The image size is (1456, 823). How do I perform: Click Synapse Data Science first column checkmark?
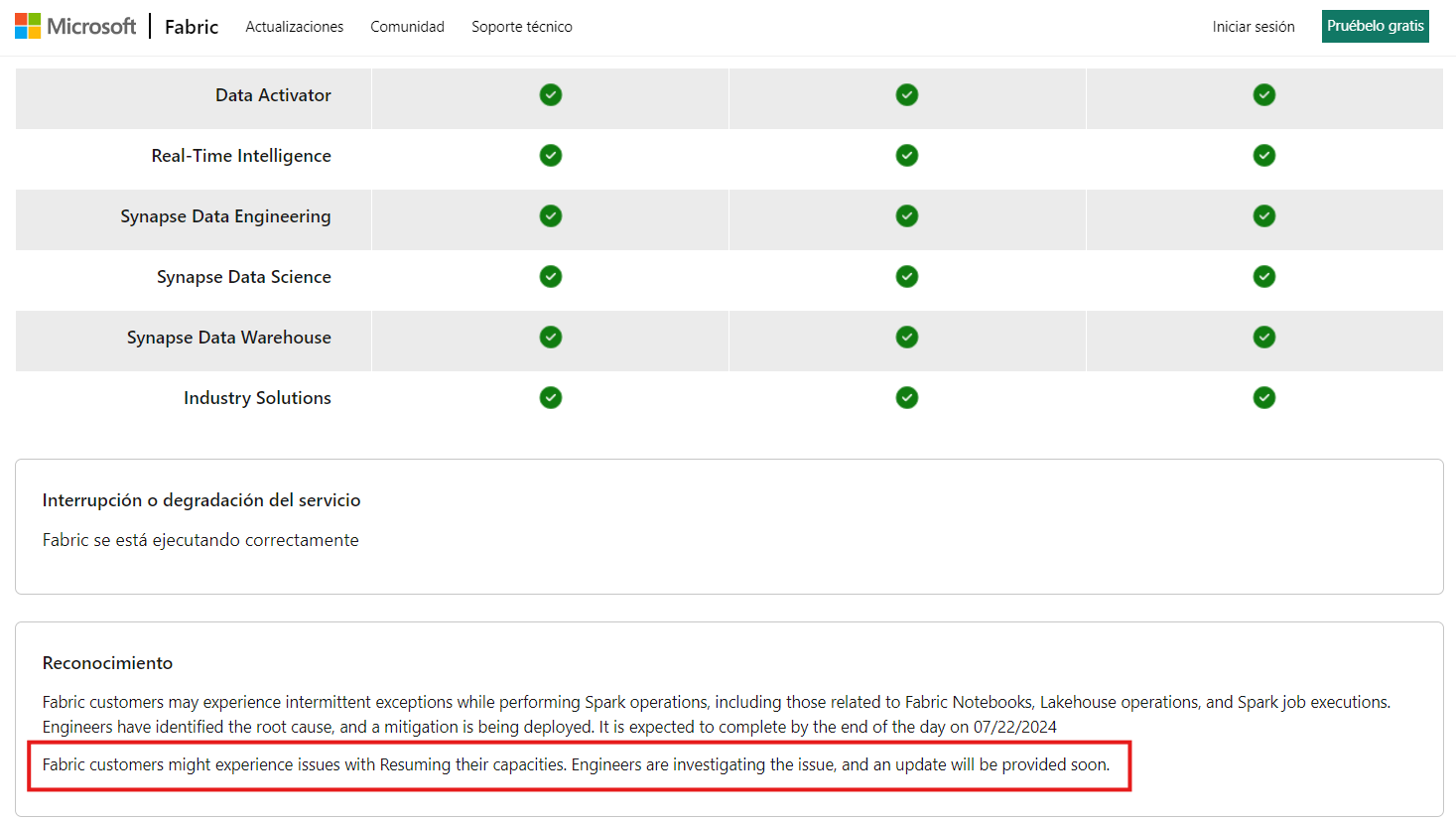[551, 276]
